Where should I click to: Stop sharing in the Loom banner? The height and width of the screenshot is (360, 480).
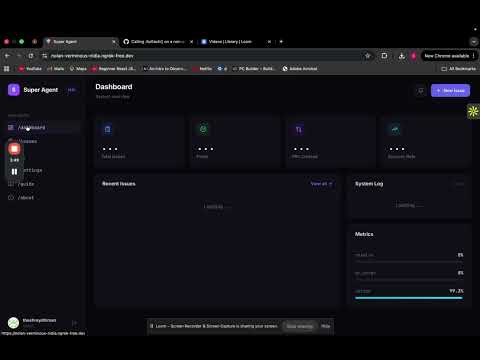pyautogui.click(x=299, y=326)
